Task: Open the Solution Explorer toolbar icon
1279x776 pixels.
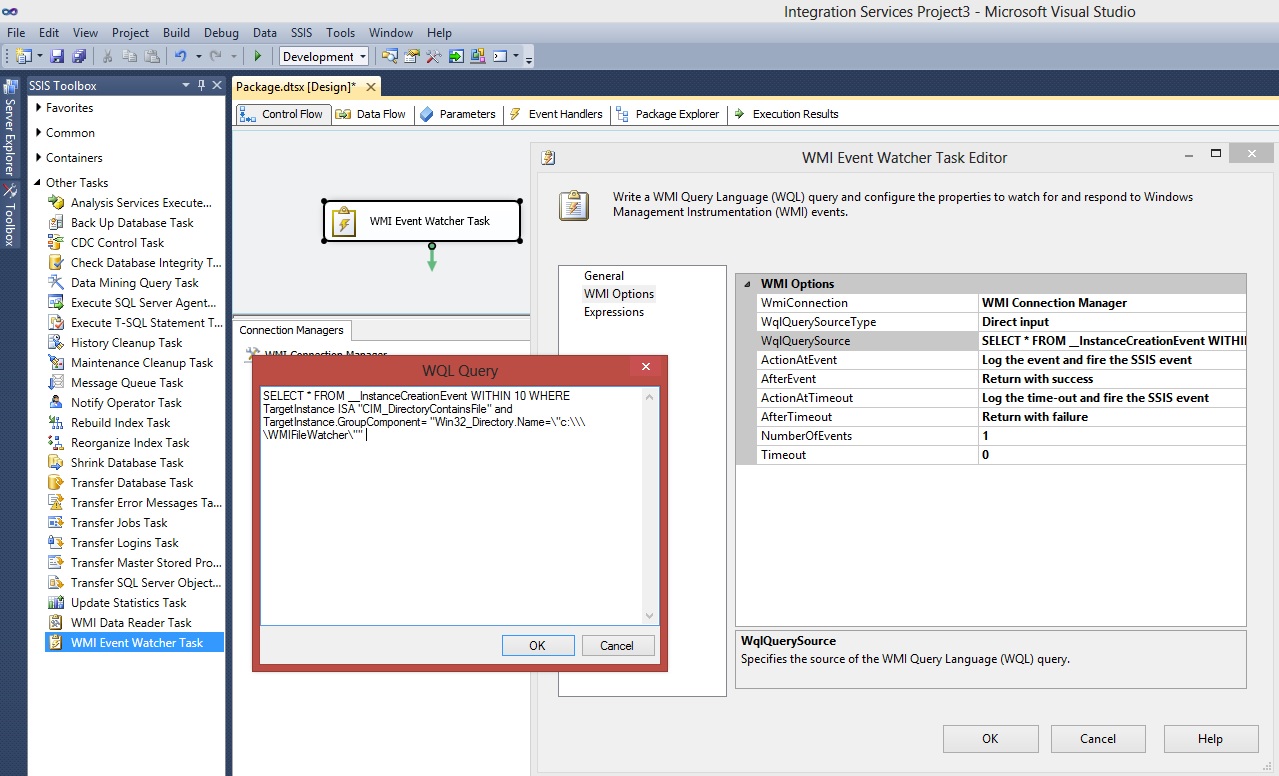Action: (390, 56)
